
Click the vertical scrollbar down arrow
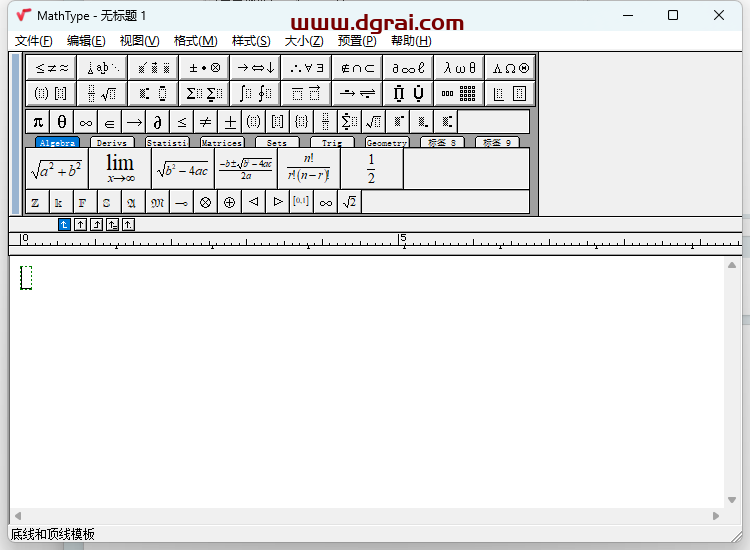(732, 500)
